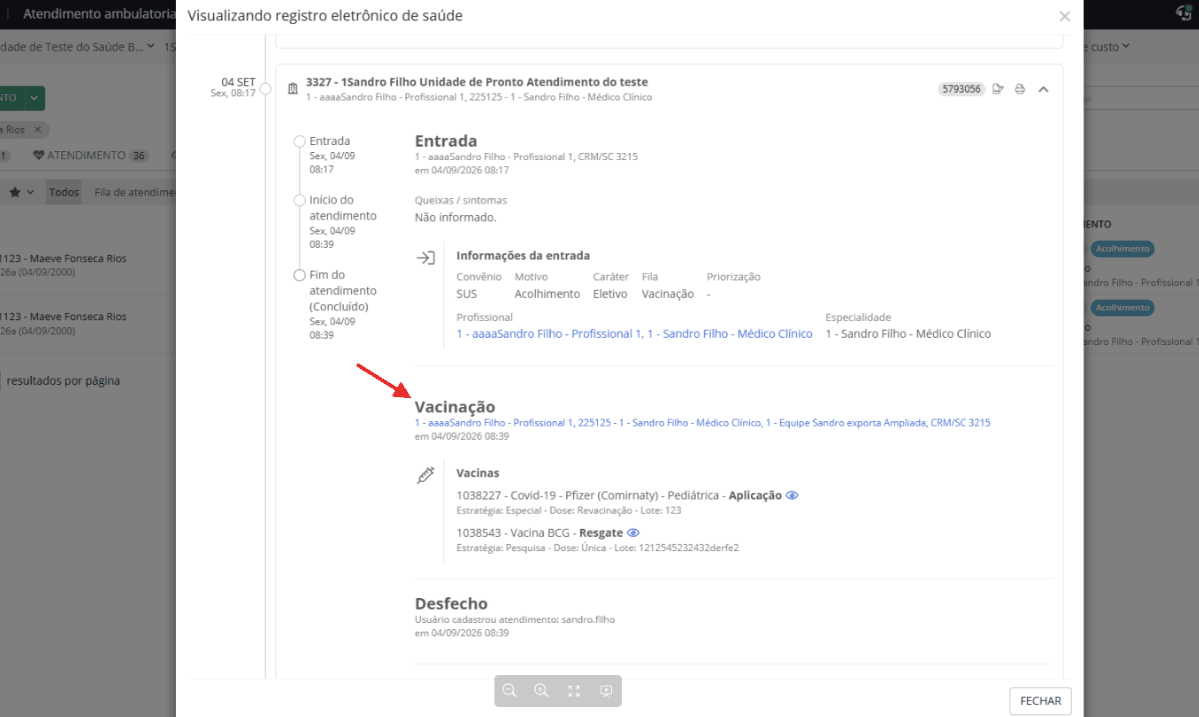This screenshot has height=717, width=1199.
Task: Select the Início do atendimento timeline marker
Action: pyautogui.click(x=300, y=200)
